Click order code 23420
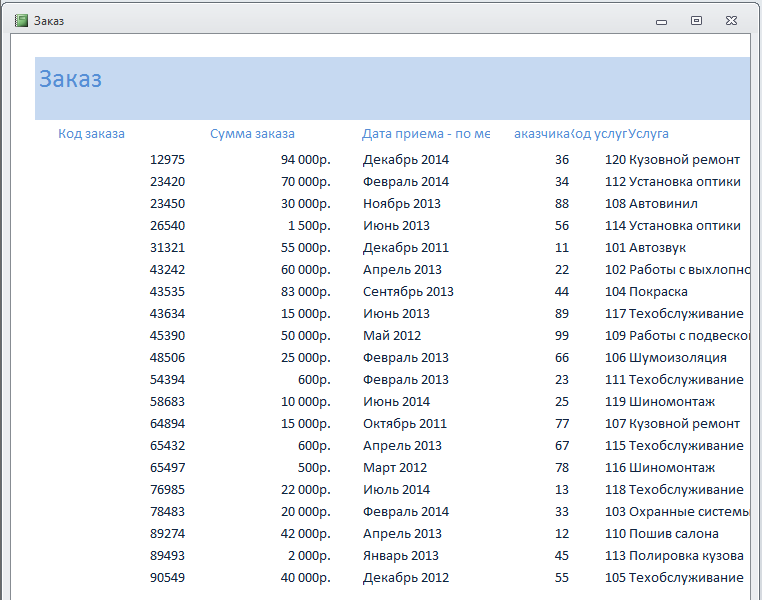The width and height of the screenshot is (762, 600). [167, 182]
